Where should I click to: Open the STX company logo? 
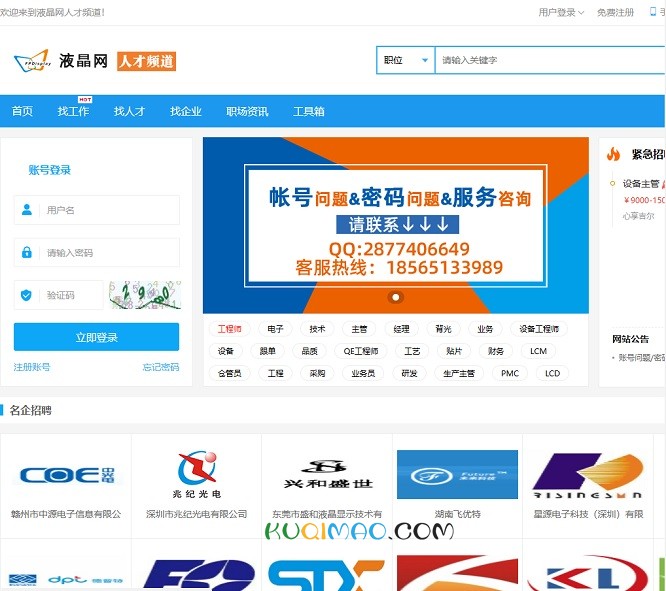pos(327,574)
